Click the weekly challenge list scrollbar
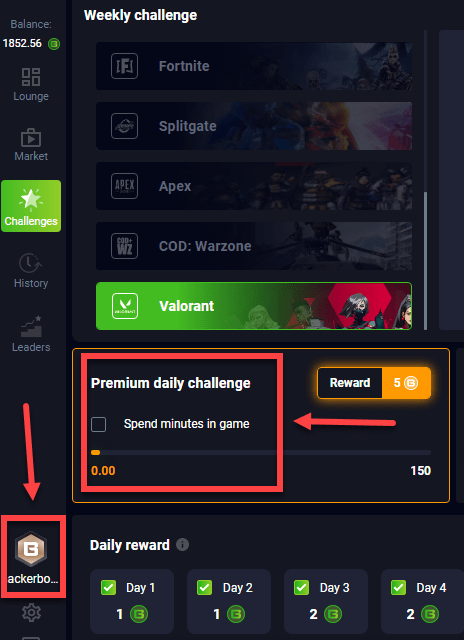This screenshot has width=464, height=640. pos(424,261)
